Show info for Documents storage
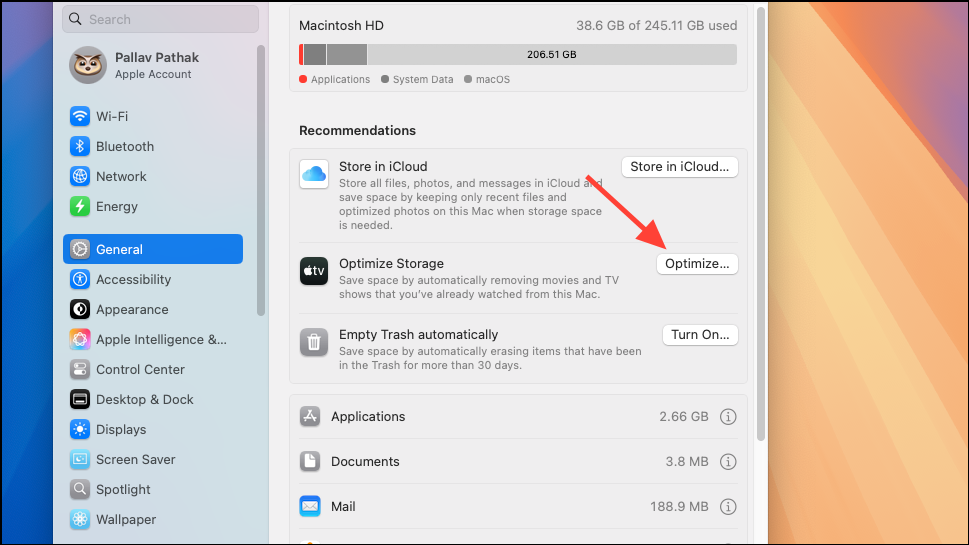The height and width of the screenshot is (545, 969). point(728,461)
